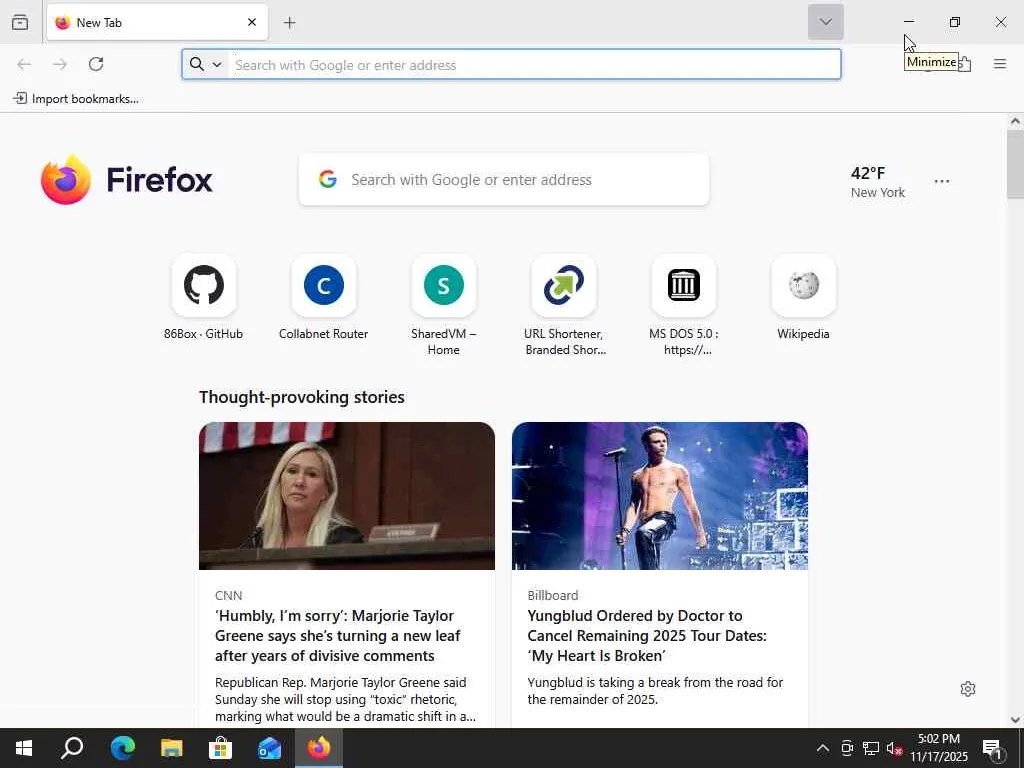
Task: Open the Action Center notifications icon
Action: [x=993, y=748]
